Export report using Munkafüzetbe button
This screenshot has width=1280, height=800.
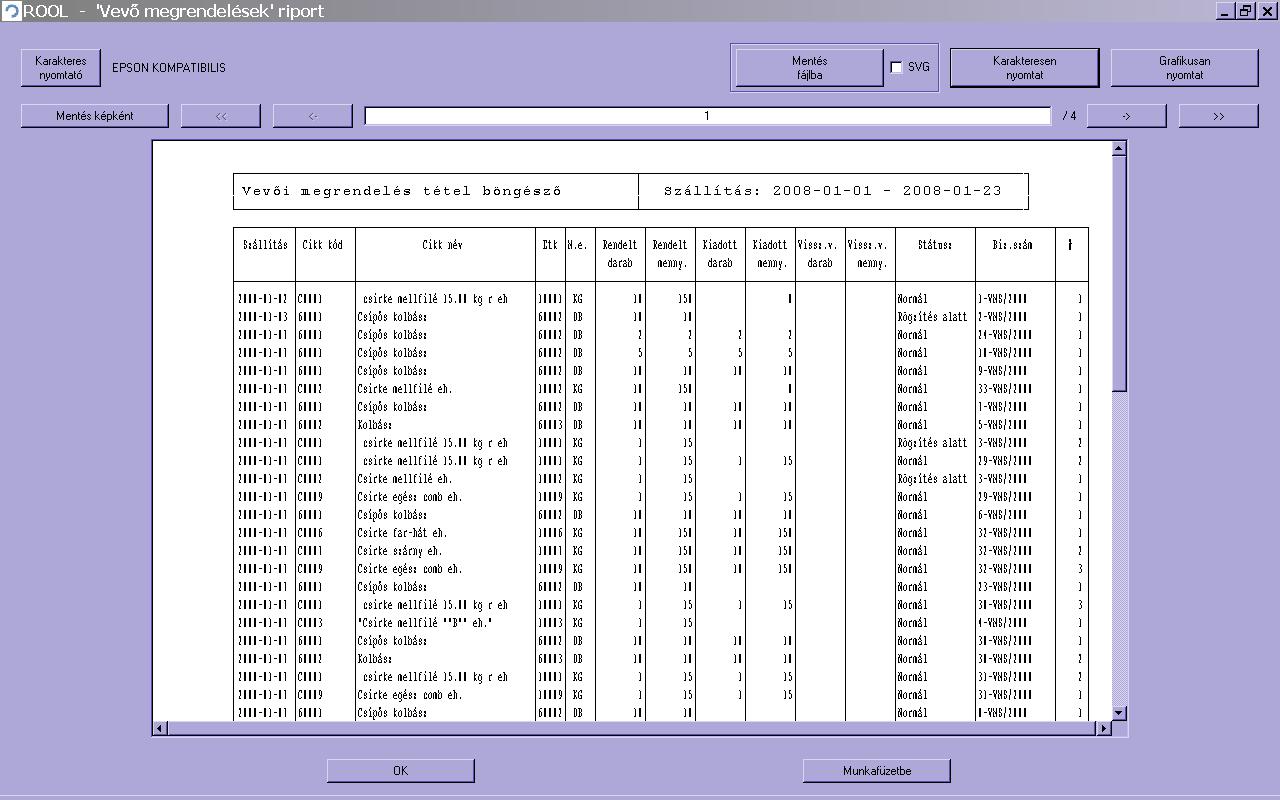click(876, 771)
